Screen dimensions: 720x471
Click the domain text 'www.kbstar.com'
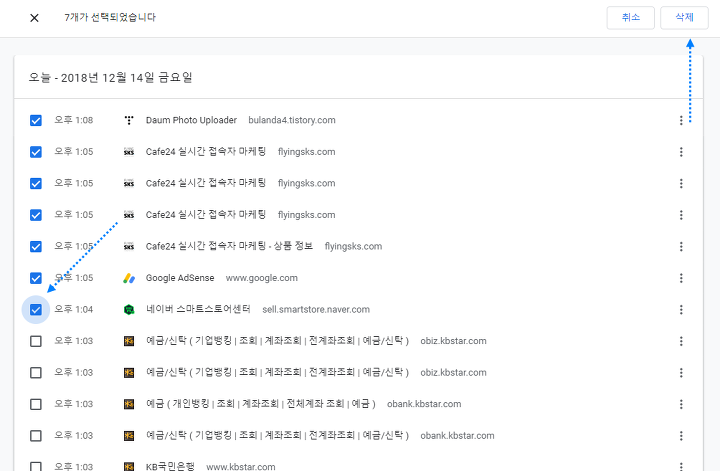[241, 467]
